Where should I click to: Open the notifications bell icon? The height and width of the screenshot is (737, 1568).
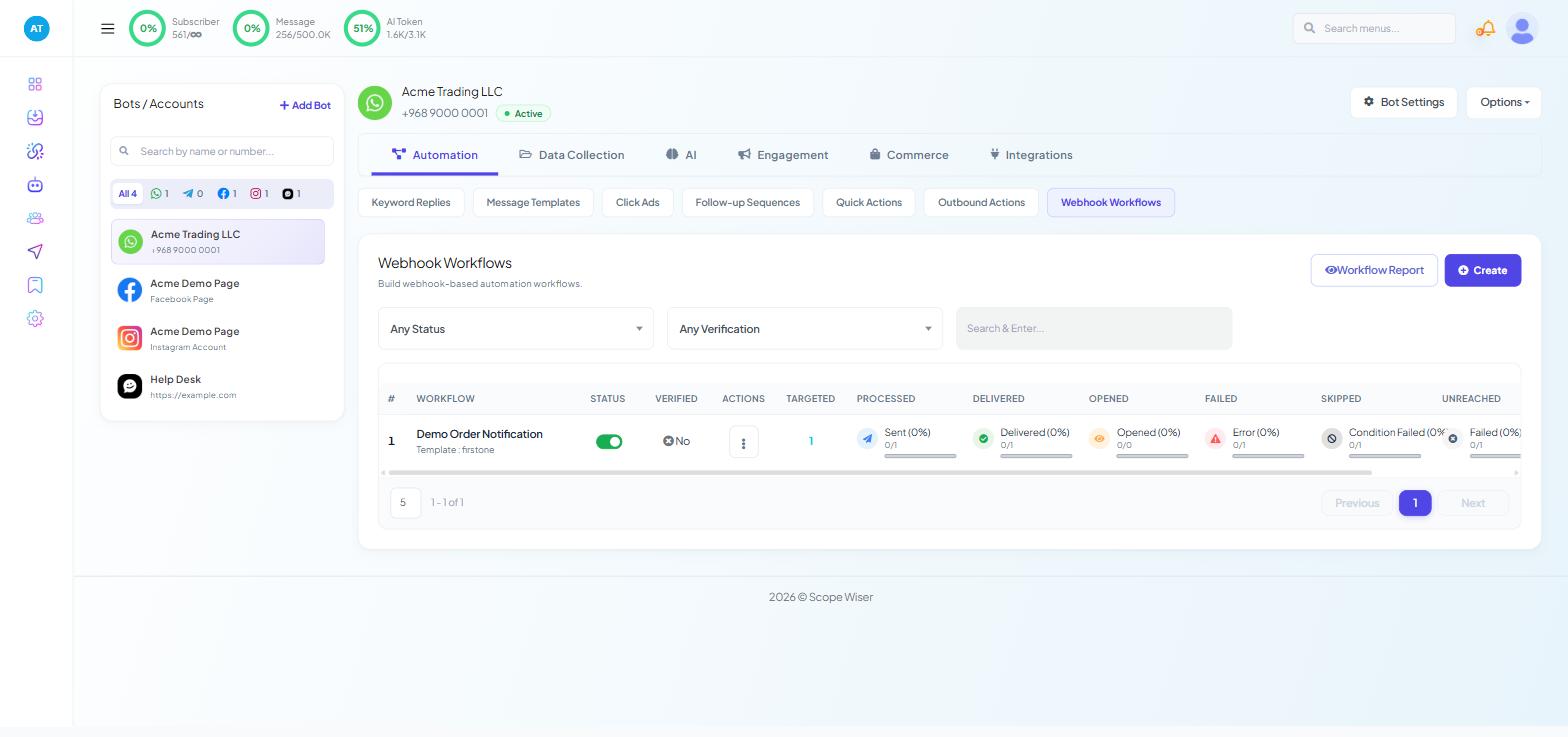click(x=1486, y=29)
